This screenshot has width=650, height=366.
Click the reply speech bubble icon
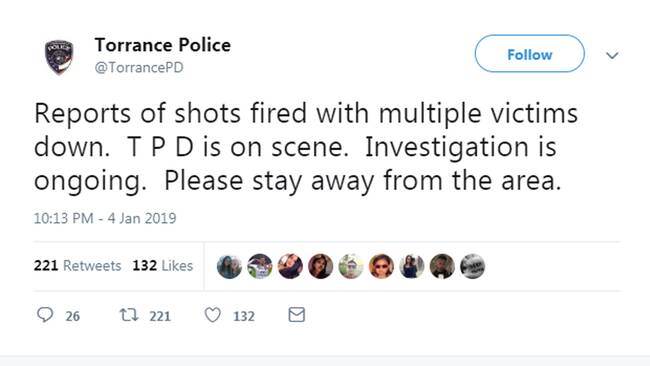pyautogui.click(x=45, y=315)
